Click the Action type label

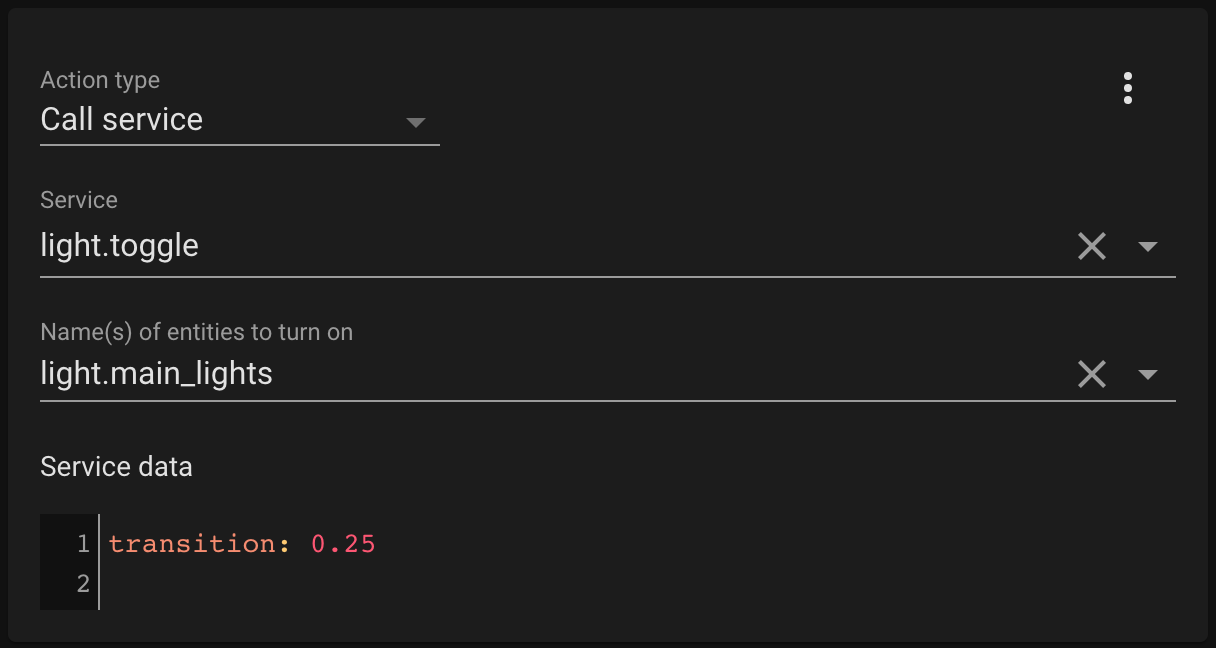coord(99,79)
